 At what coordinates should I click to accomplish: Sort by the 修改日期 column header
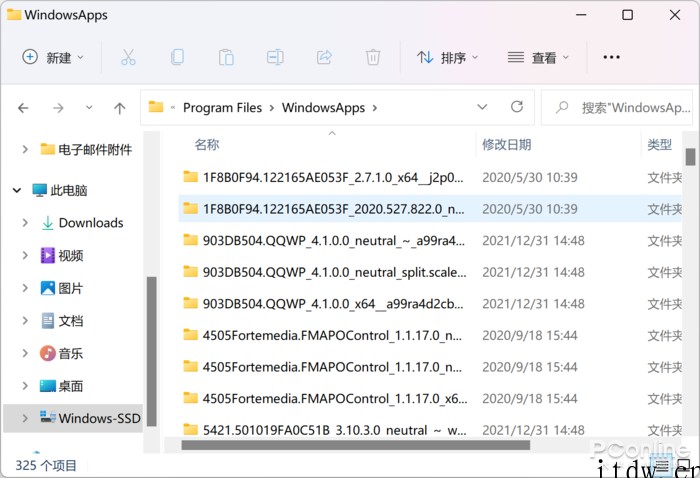point(507,145)
